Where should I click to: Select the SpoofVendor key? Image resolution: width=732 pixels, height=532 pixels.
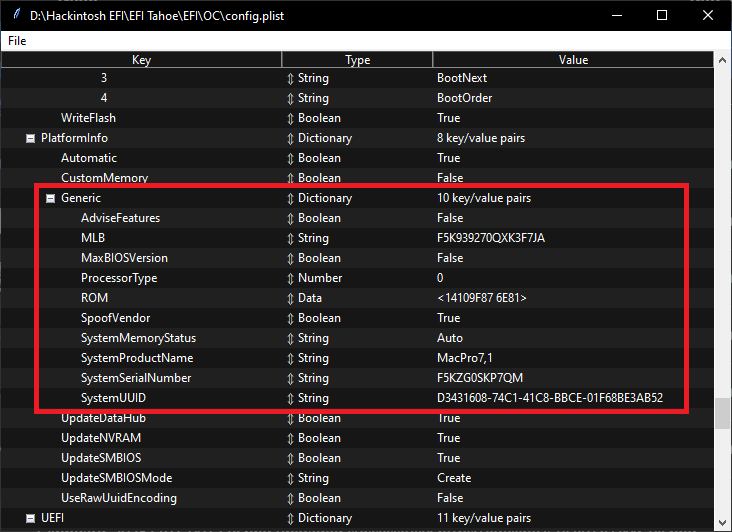115,318
